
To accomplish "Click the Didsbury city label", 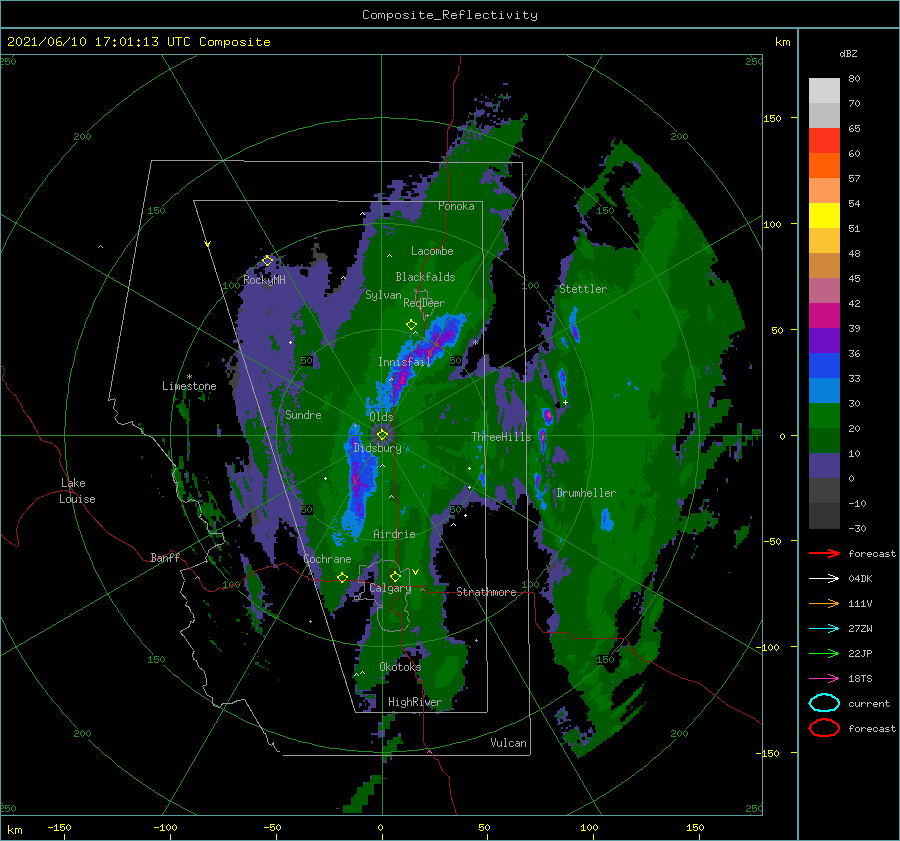I will (377, 448).
